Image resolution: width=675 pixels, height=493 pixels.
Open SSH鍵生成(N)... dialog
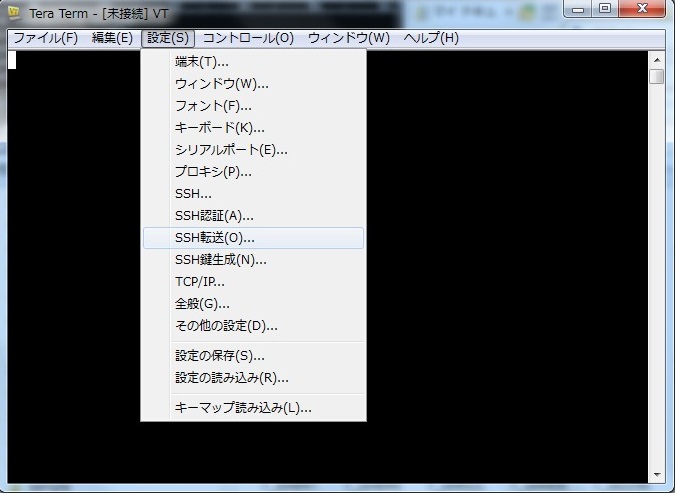click(x=254, y=260)
